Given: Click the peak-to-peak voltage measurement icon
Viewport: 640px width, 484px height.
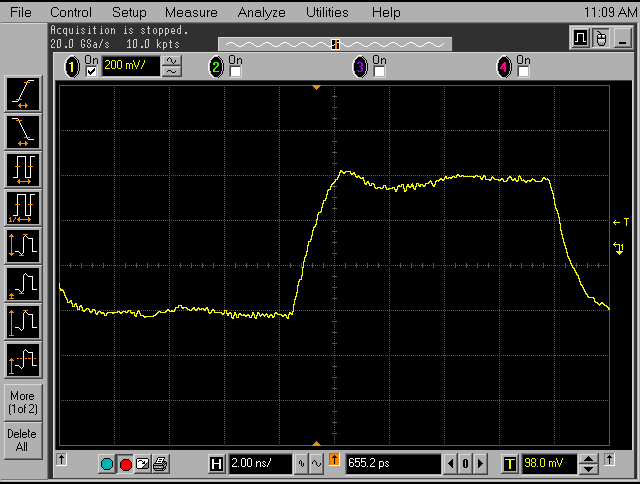Looking at the screenshot, I should [x=22, y=245].
